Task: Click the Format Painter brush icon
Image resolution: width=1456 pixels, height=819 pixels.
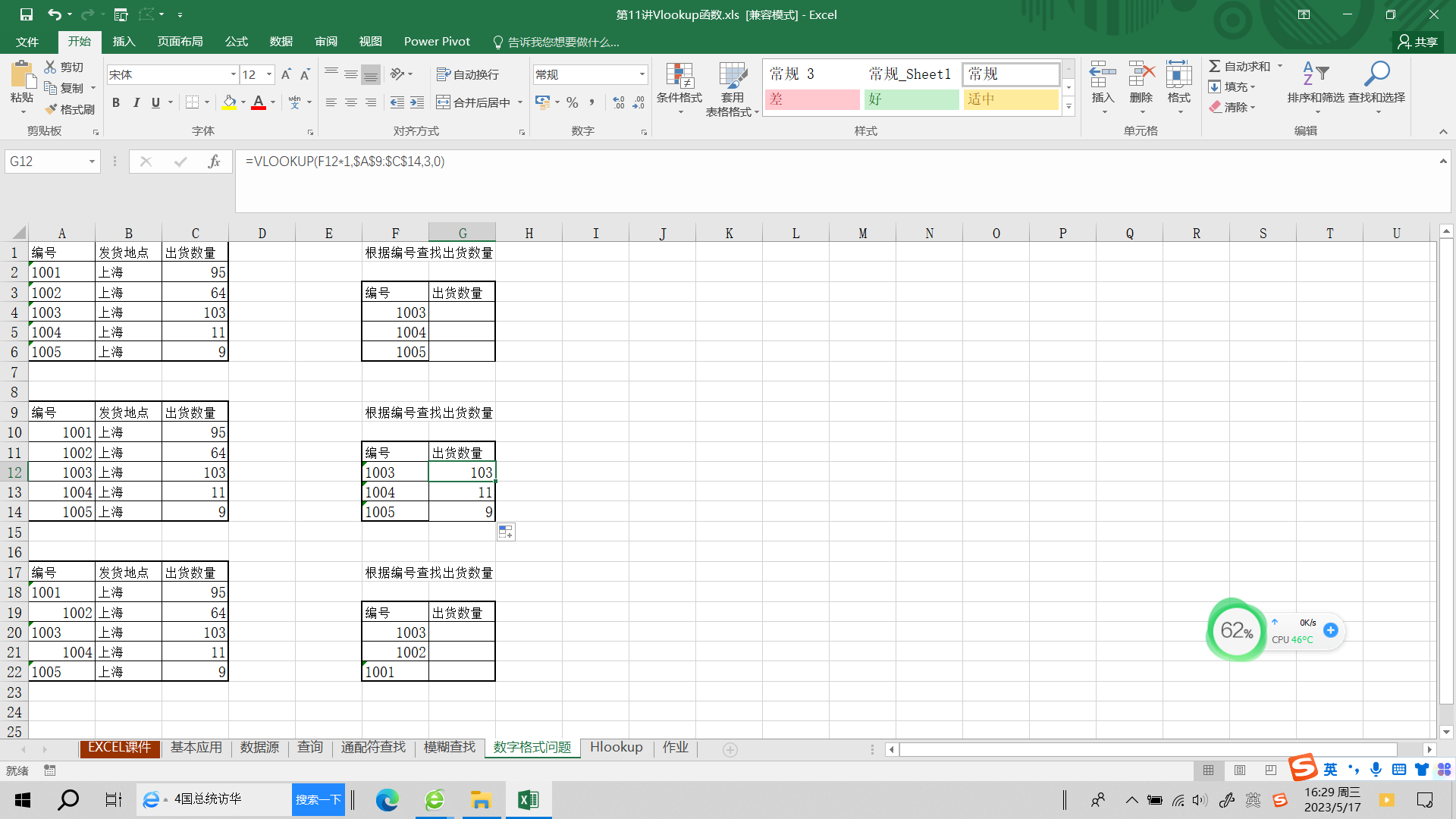Action: coord(52,109)
